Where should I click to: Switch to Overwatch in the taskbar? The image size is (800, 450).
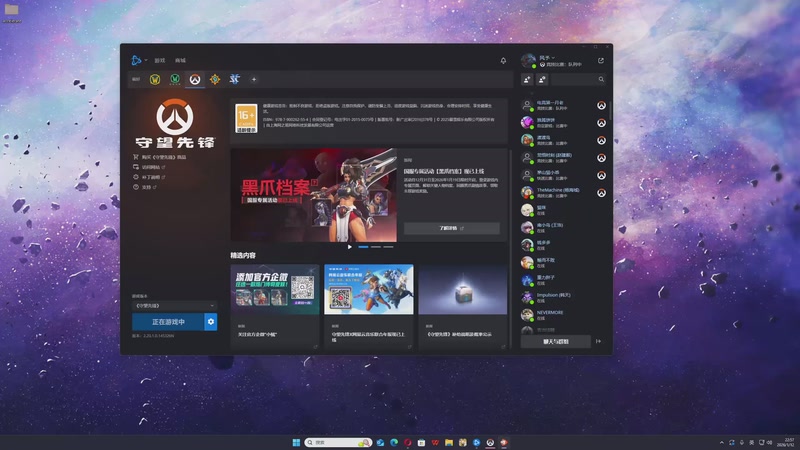click(x=490, y=442)
